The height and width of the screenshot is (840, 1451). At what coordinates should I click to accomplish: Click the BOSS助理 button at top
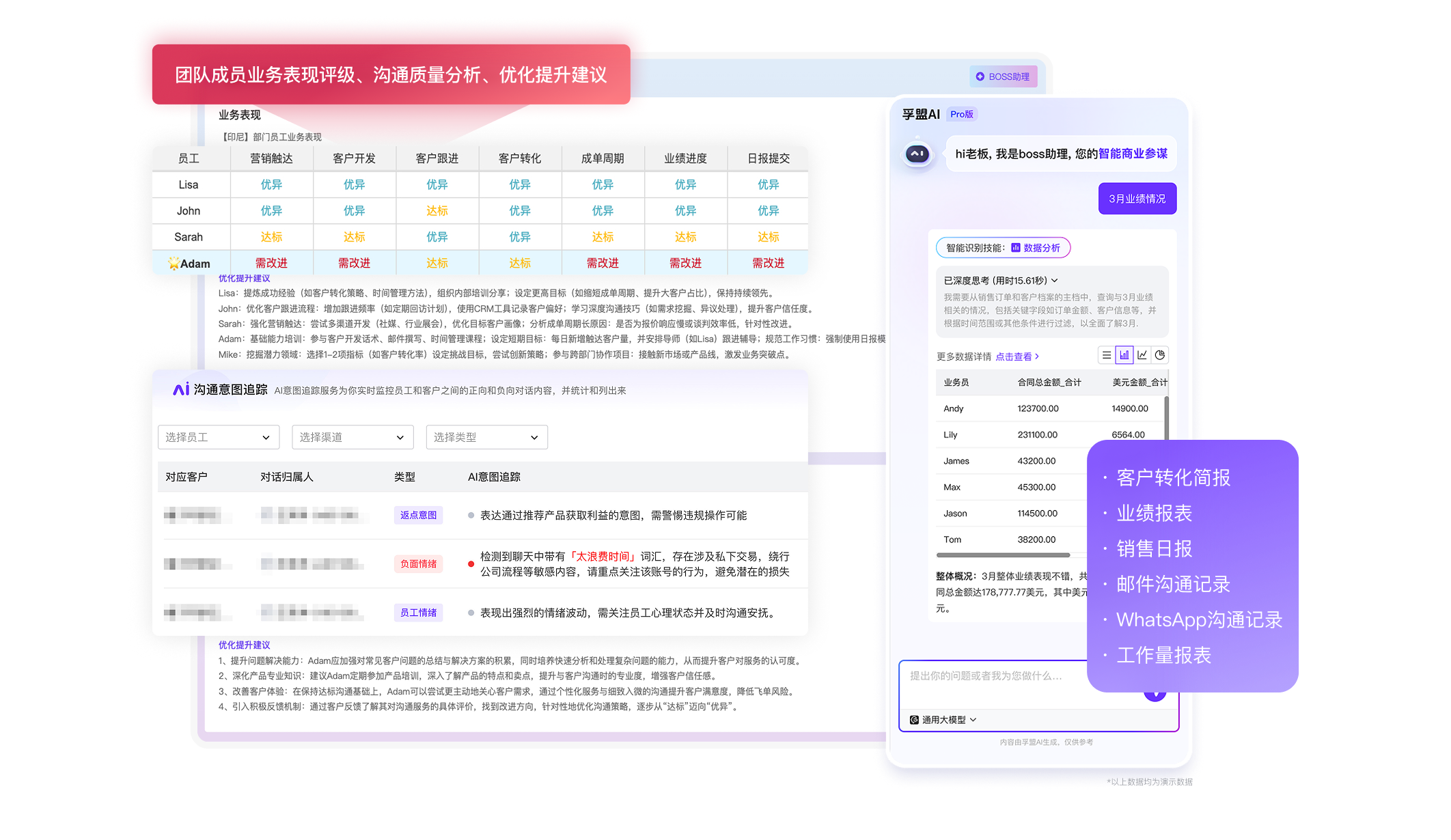(x=1002, y=76)
